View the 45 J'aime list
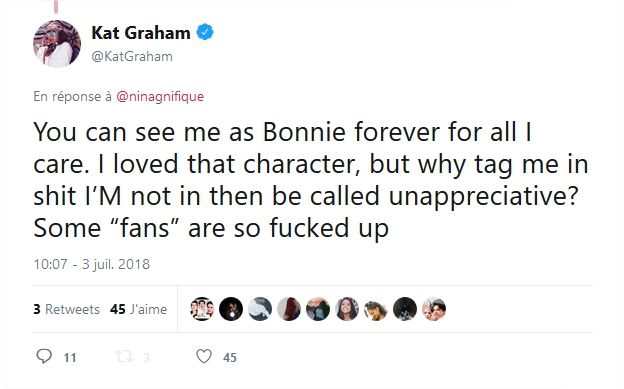624x389 pixels. pos(138,309)
